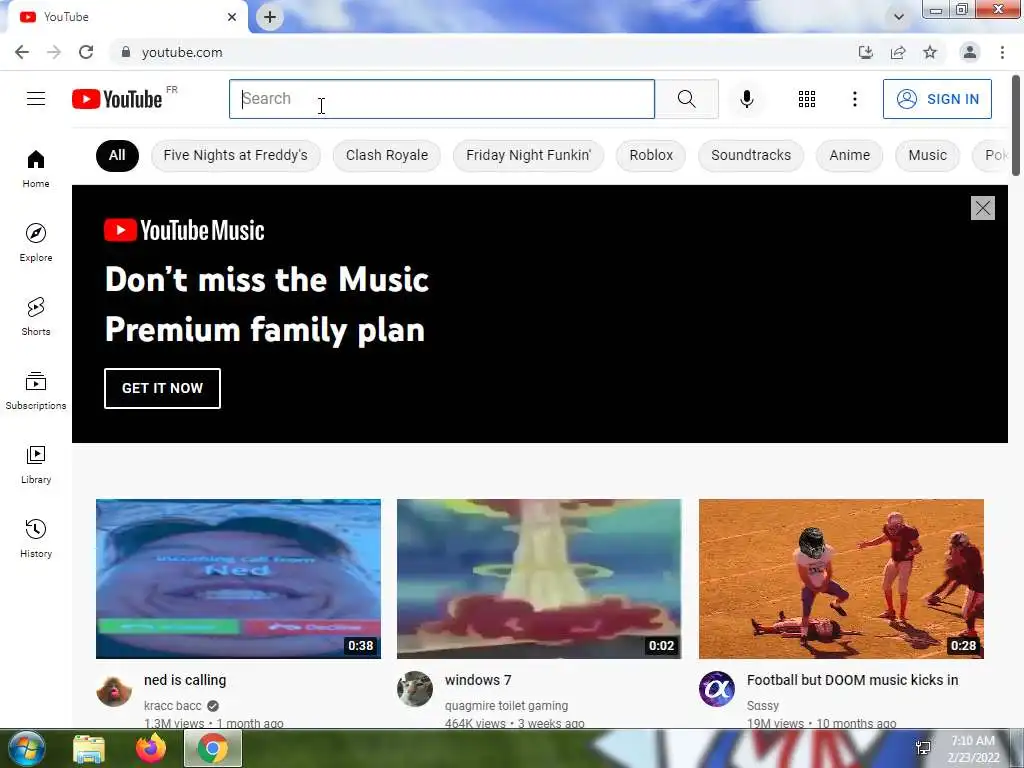Play the 'ned is calling' thumbnail
The image size is (1024, 768).
pos(238,579)
